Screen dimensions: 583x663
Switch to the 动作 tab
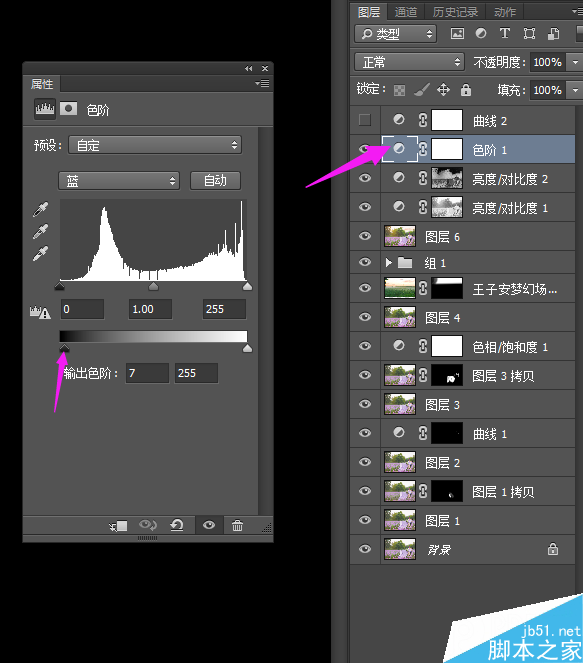(x=505, y=12)
